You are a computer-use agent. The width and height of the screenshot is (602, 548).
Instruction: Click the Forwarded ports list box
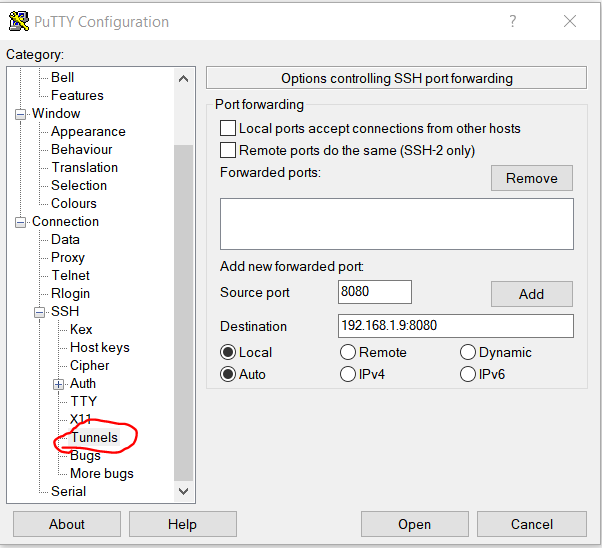397,224
